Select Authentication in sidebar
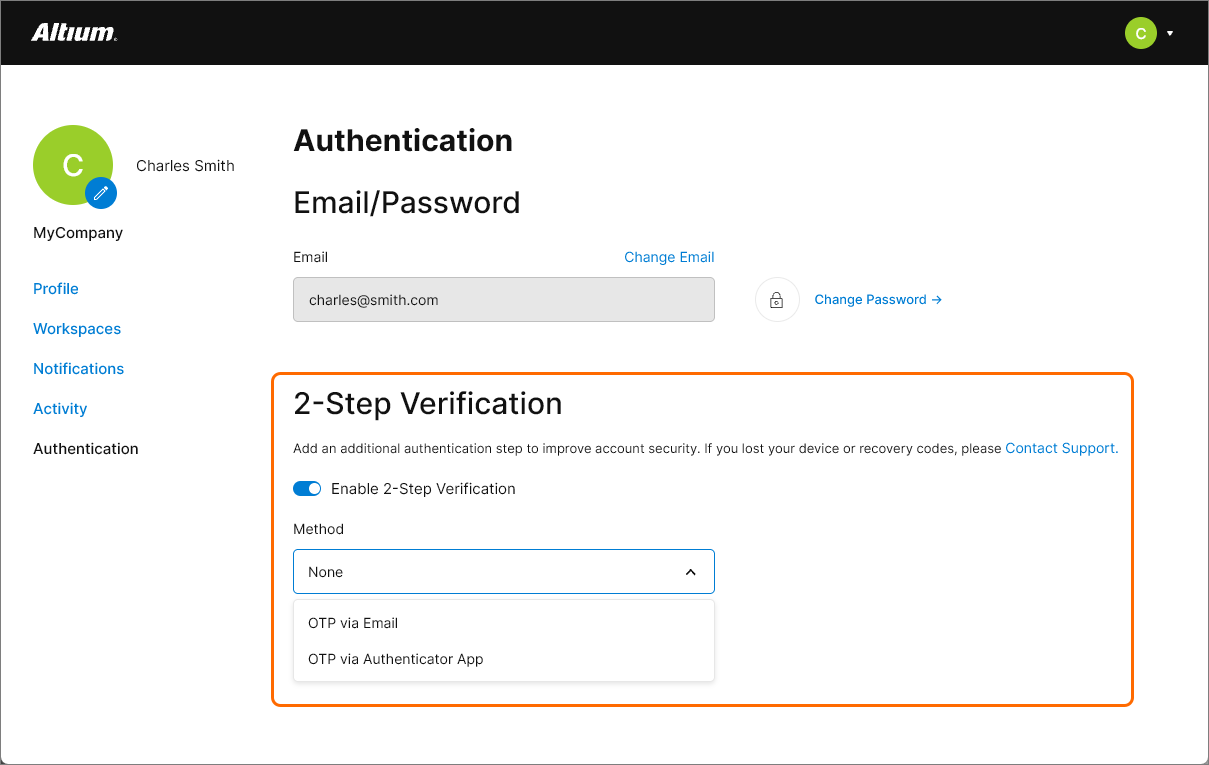This screenshot has width=1209, height=765. (86, 449)
